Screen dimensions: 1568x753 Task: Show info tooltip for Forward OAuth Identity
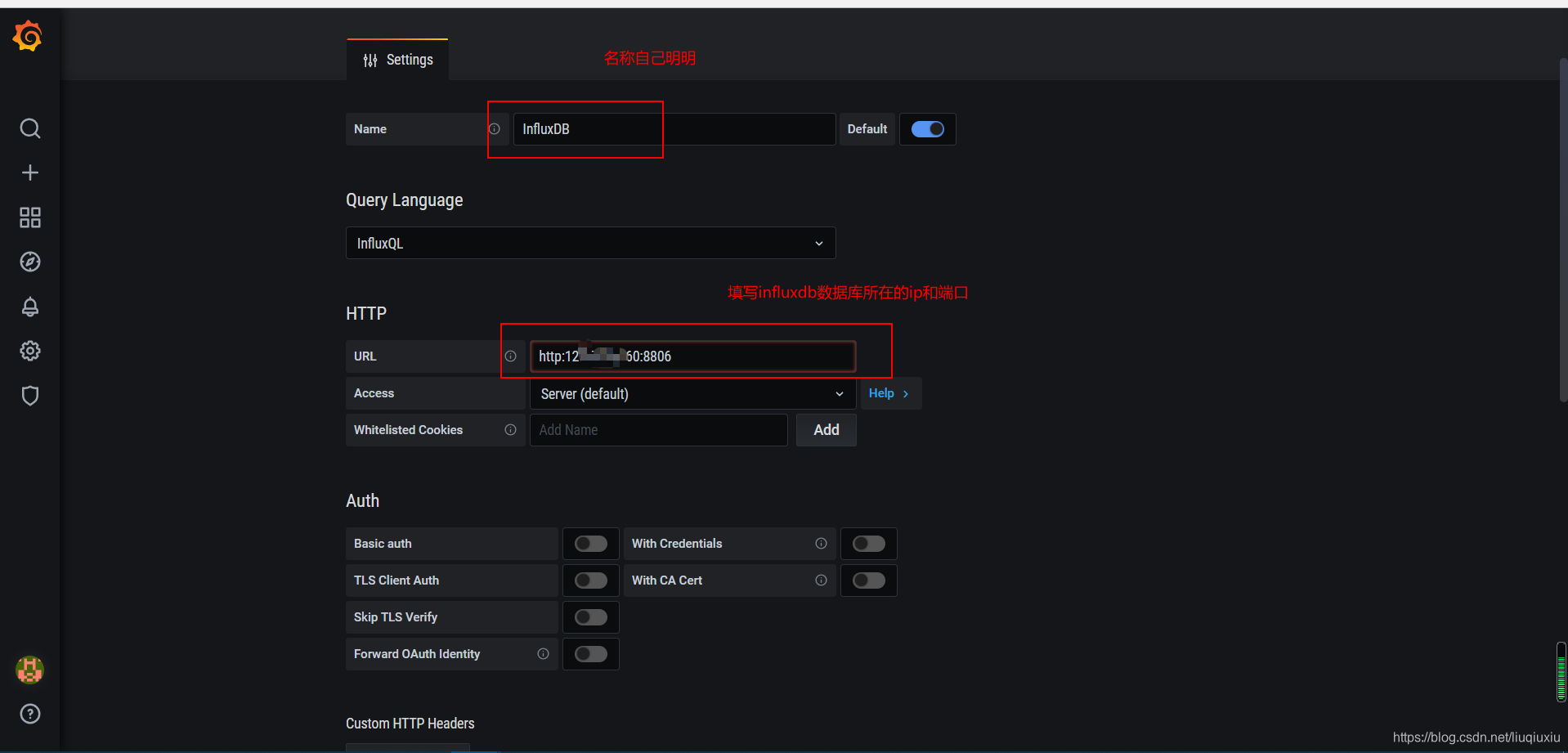[x=544, y=654]
